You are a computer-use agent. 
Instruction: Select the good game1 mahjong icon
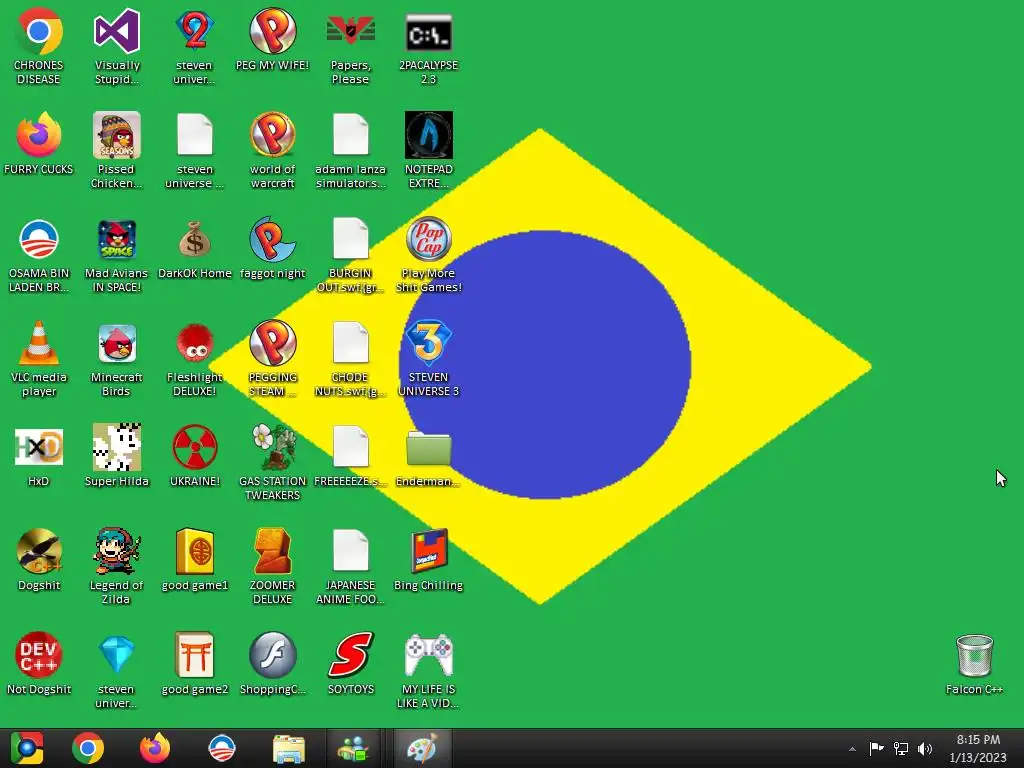[195, 552]
